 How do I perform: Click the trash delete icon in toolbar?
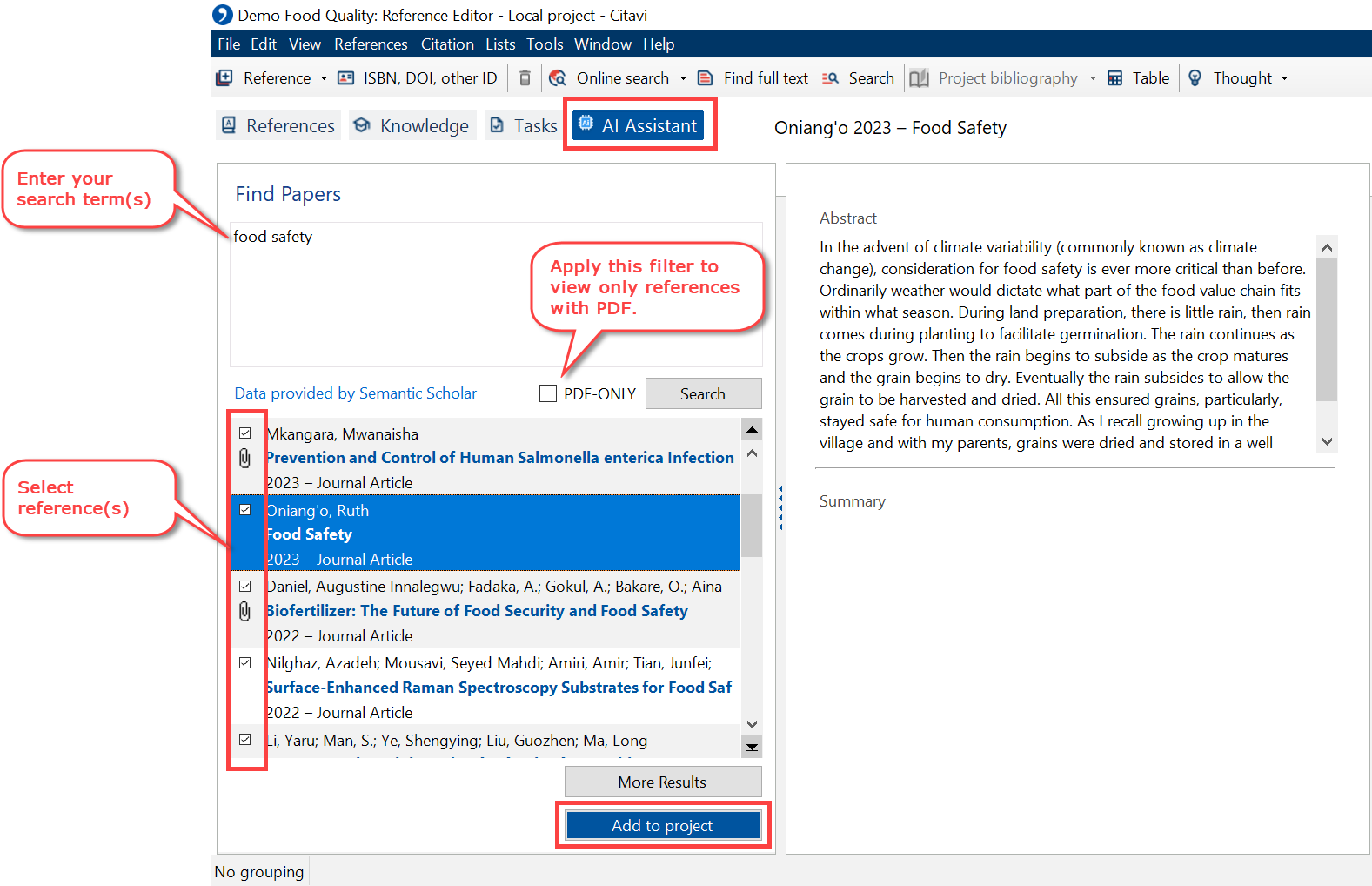[x=525, y=77]
